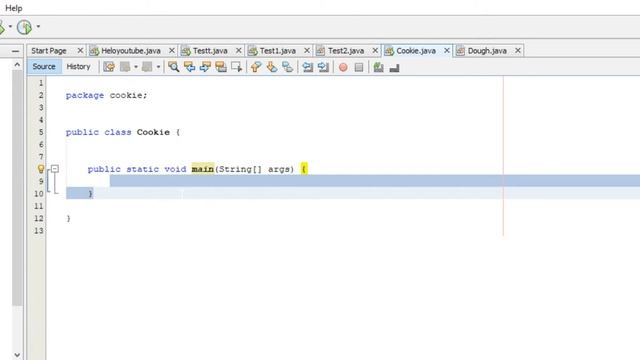Screen dimensions: 640x360
Task: Click the 'static' keyword on line 8
Action: pos(142,169)
